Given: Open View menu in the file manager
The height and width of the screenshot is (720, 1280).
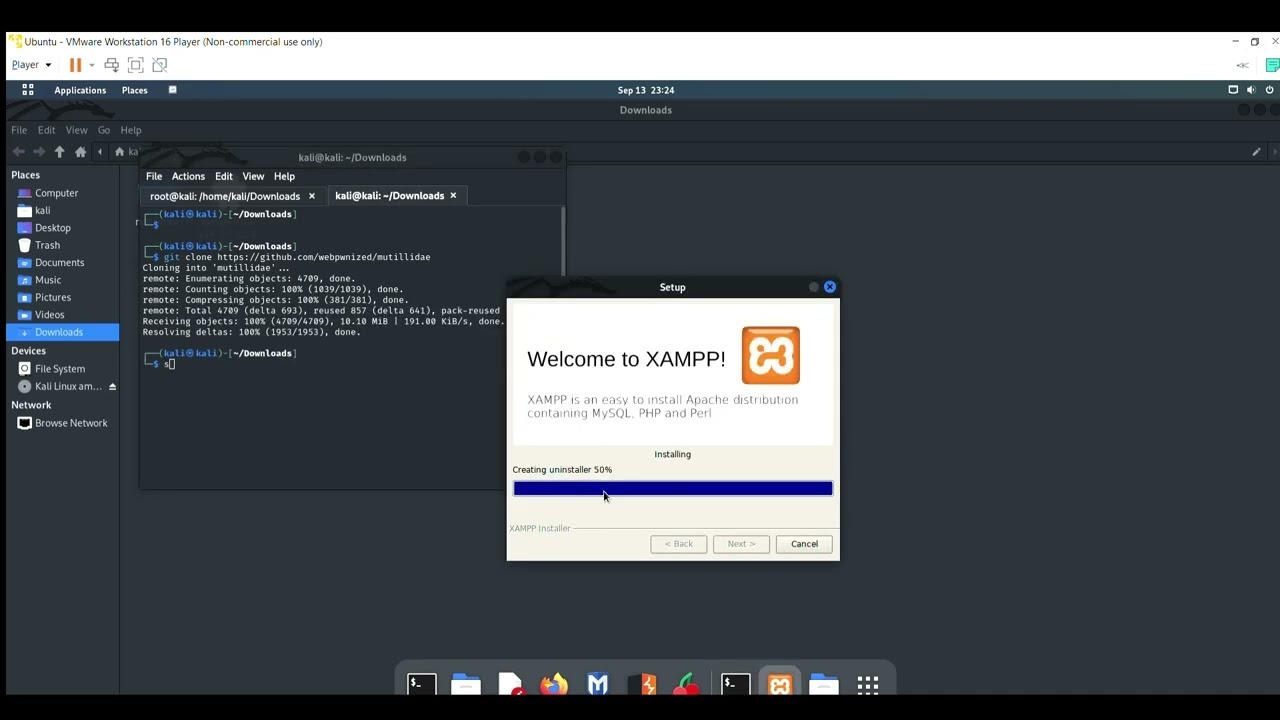Looking at the screenshot, I should coord(76,130).
